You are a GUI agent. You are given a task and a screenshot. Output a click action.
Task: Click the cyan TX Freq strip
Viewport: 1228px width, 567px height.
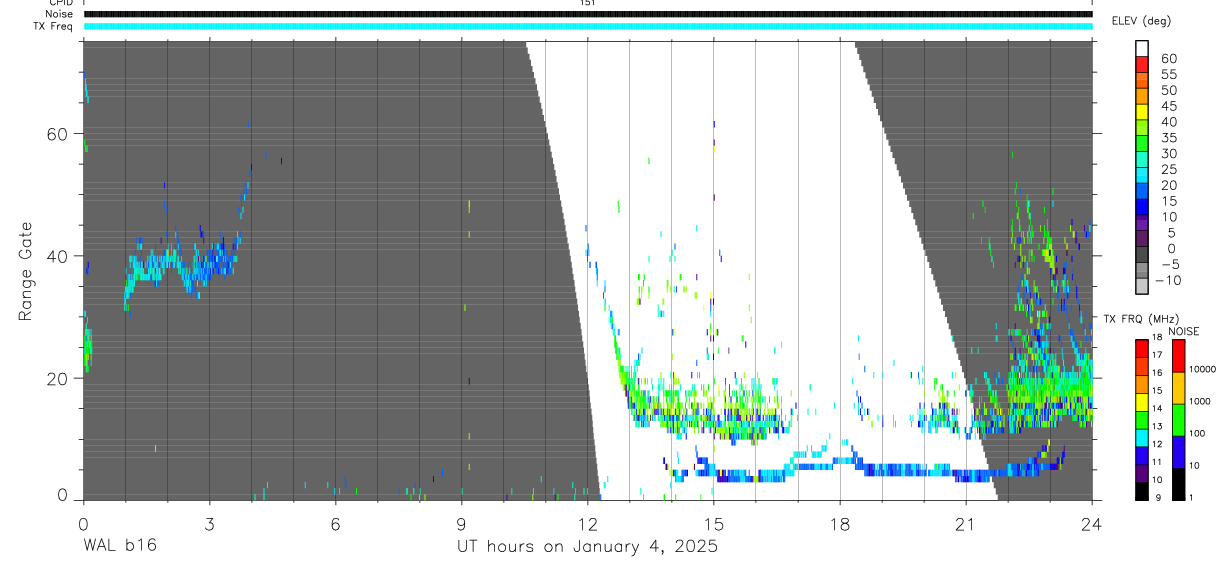point(588,26)
